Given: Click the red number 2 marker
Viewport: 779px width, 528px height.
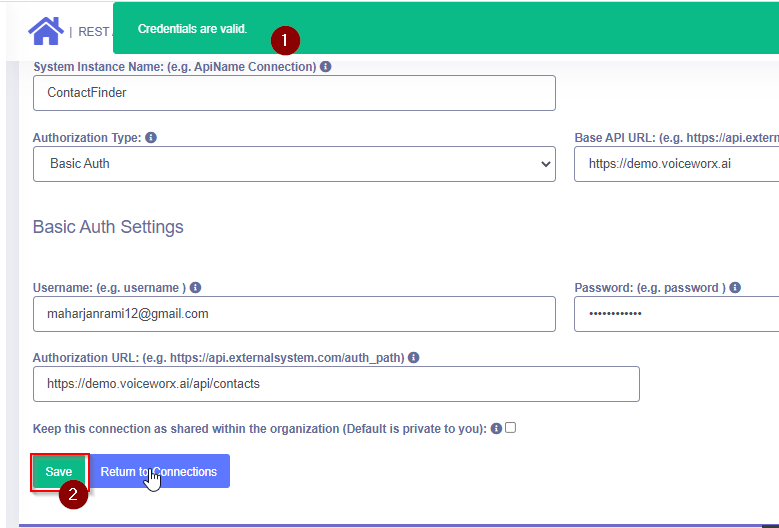Looking at the screenshot, I should (73, 495).
